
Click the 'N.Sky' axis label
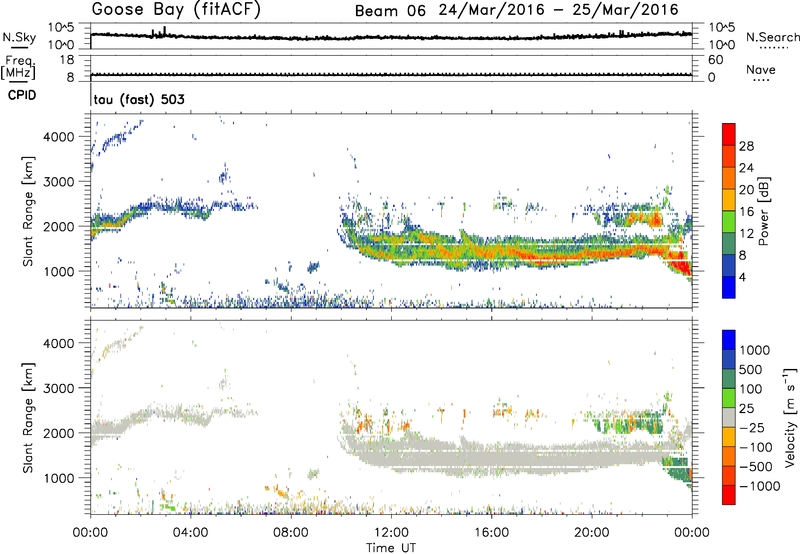19,37
